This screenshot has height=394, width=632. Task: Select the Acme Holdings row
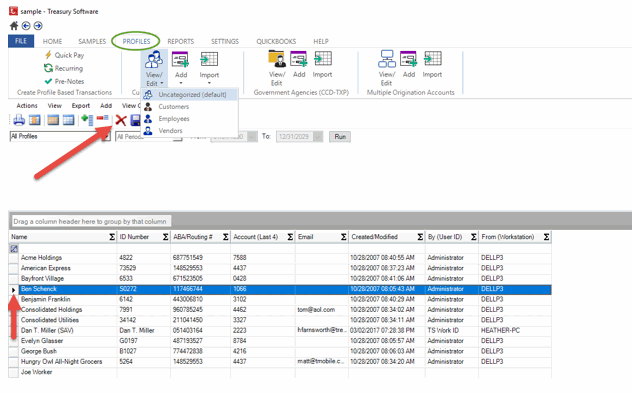280,258
